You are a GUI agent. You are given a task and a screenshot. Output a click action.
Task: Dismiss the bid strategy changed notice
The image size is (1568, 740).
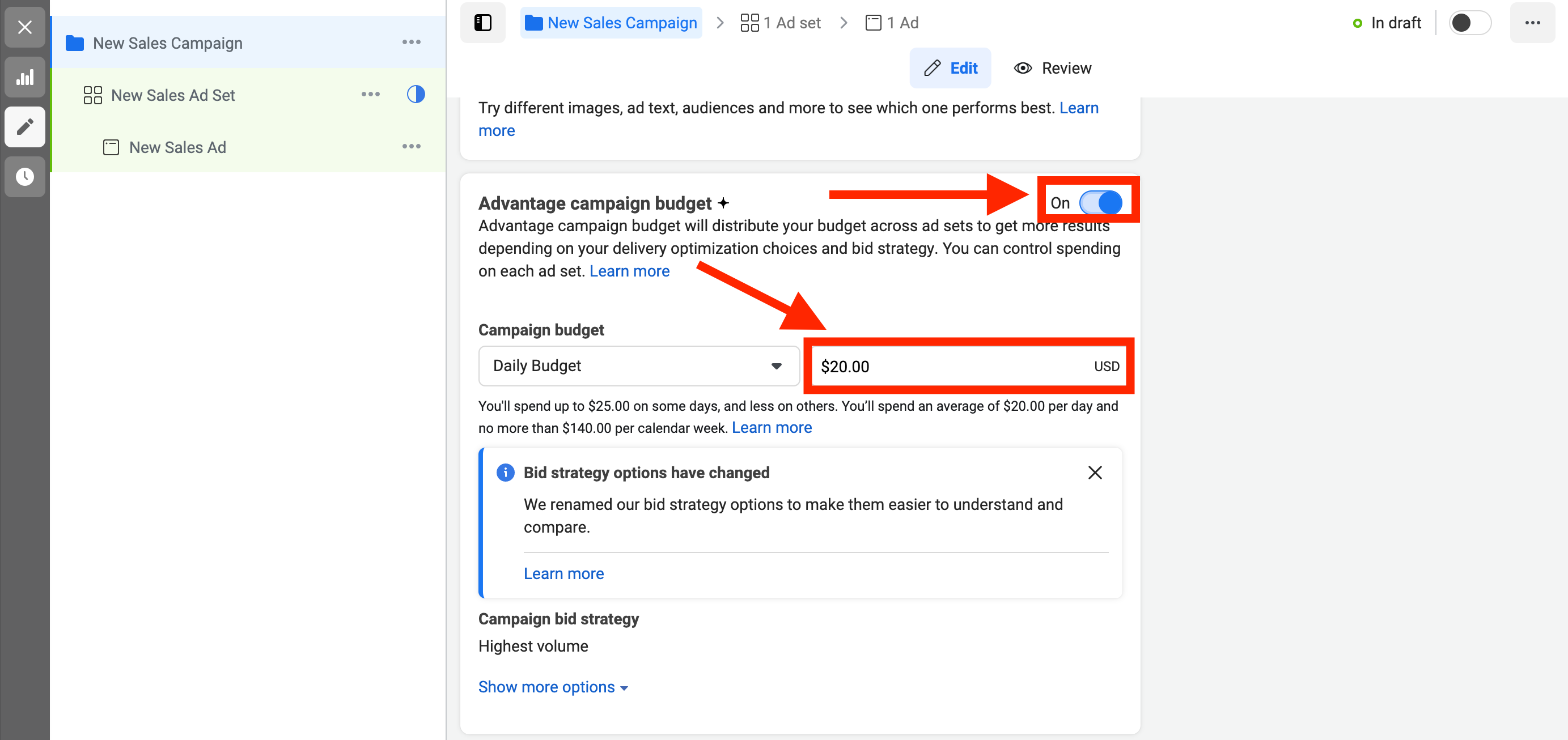[x=1095, y=472]
